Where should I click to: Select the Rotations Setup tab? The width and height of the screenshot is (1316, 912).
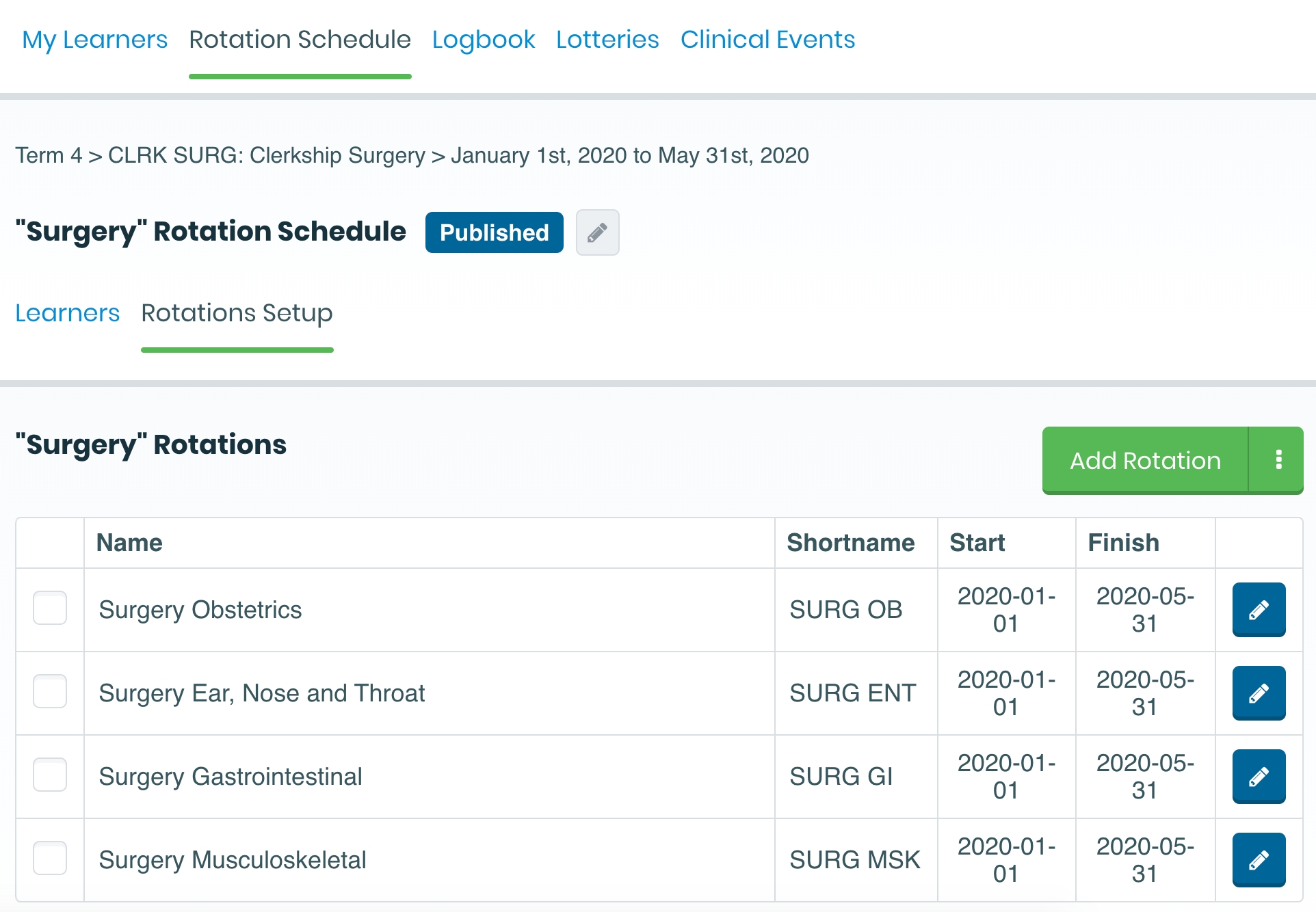point(237,313)
